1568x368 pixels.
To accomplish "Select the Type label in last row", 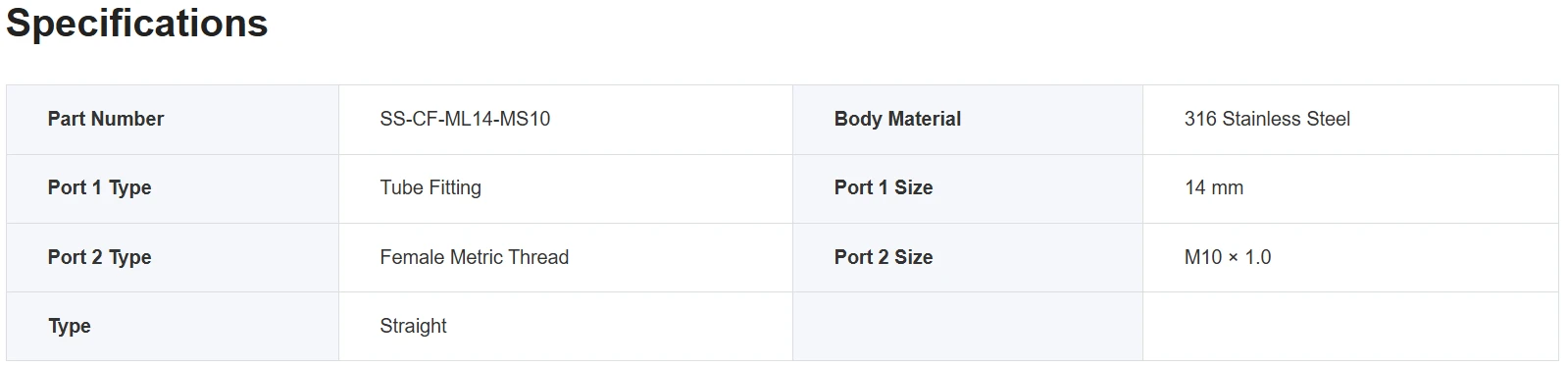I will click(70, 326).
